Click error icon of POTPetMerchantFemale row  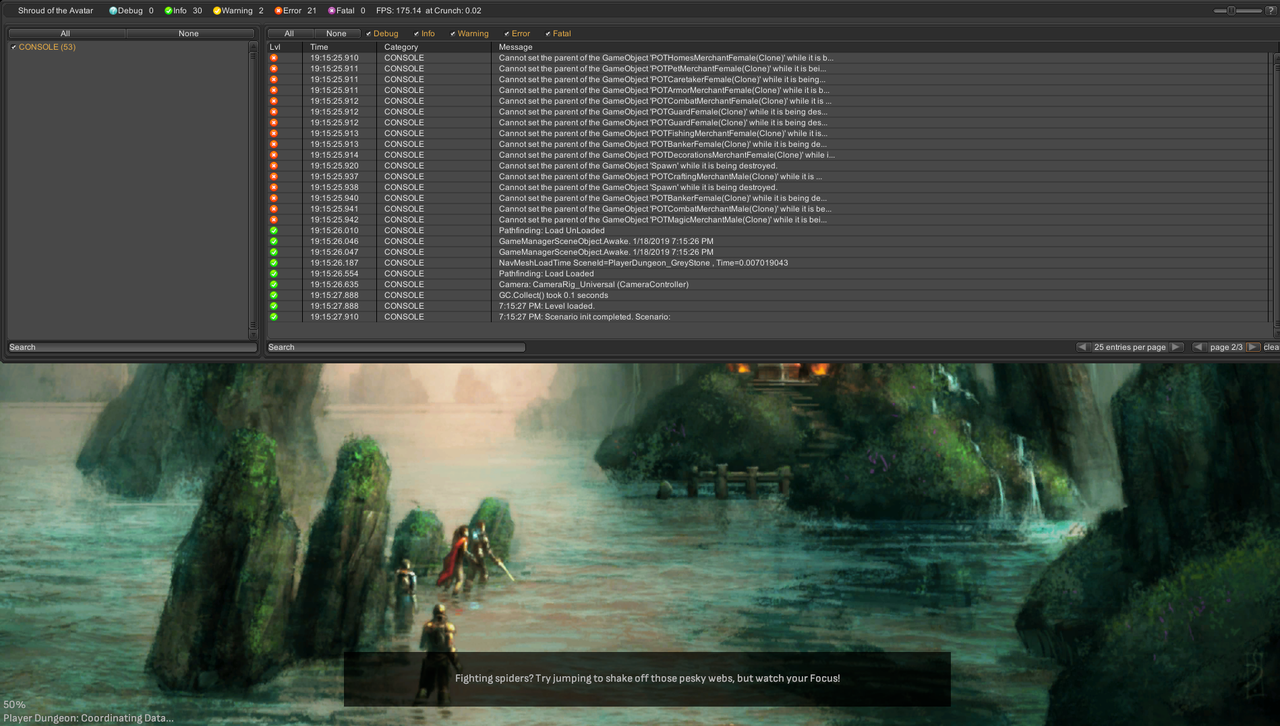274,69
